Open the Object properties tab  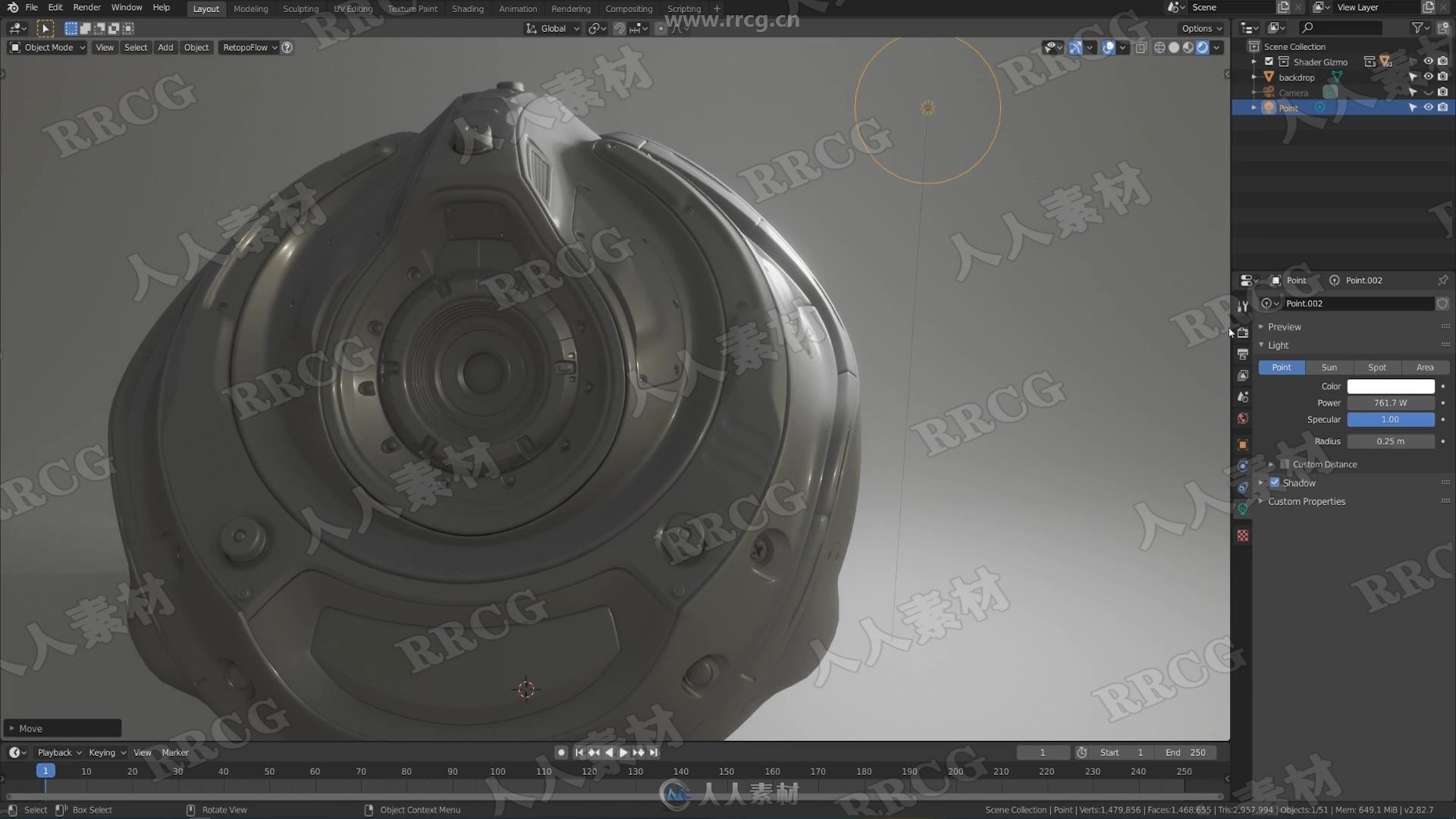(1242, 444)
